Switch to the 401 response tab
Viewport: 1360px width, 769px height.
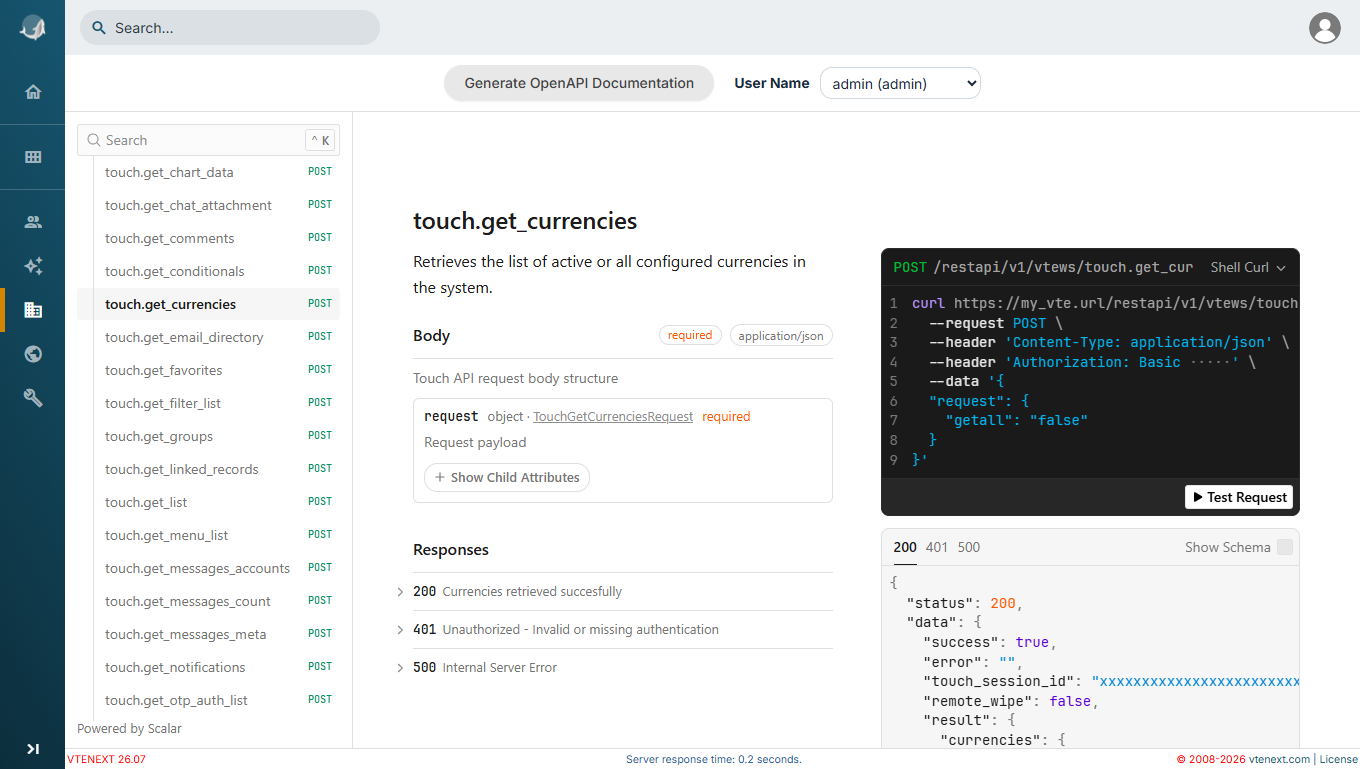tap(936, 547)
